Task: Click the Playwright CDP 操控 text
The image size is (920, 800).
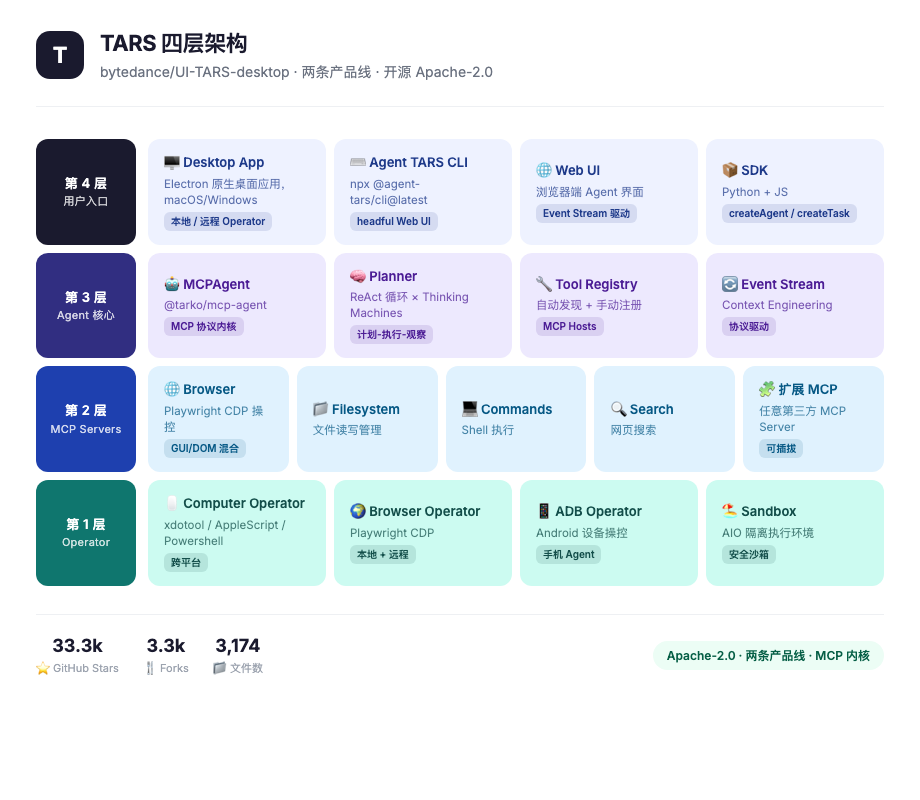Action: pos(214,419)
